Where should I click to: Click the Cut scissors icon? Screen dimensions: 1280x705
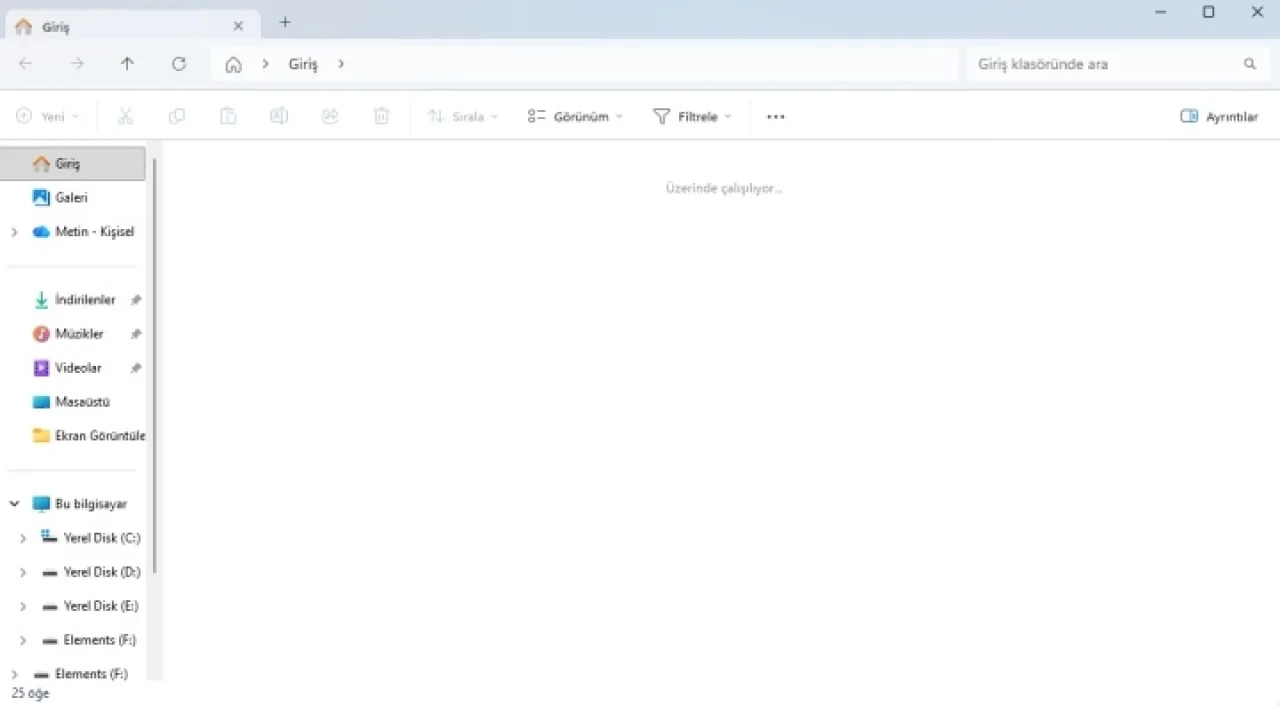125,117
